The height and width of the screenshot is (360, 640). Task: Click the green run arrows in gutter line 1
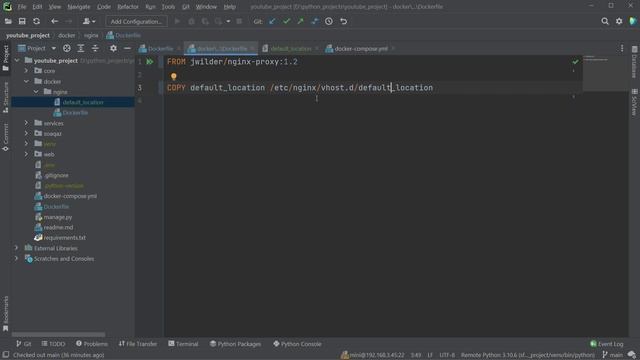150,62
